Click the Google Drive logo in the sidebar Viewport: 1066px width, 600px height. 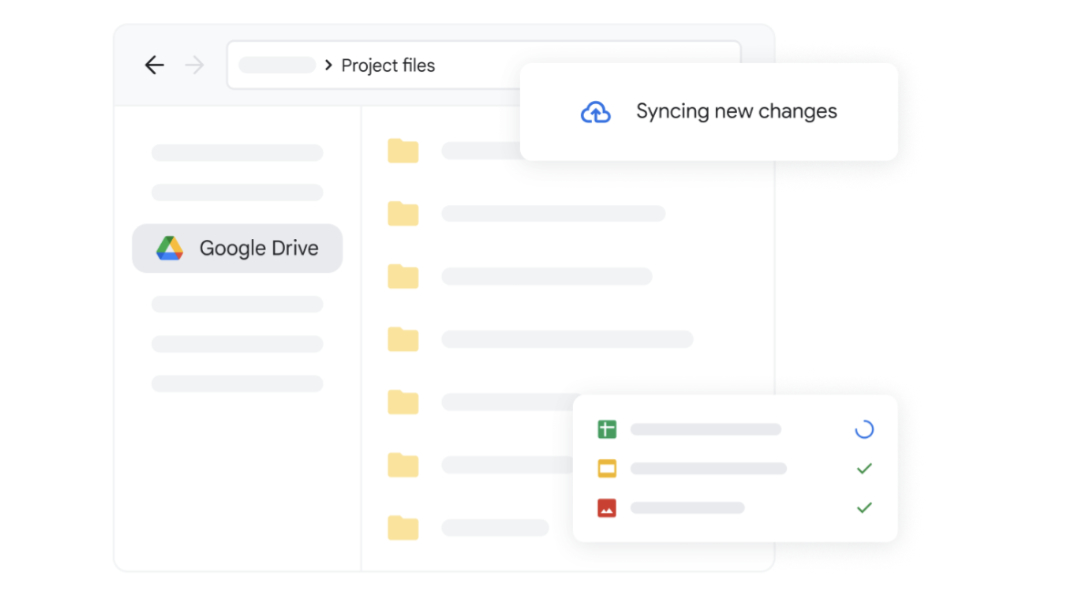(x=170, y=248)
